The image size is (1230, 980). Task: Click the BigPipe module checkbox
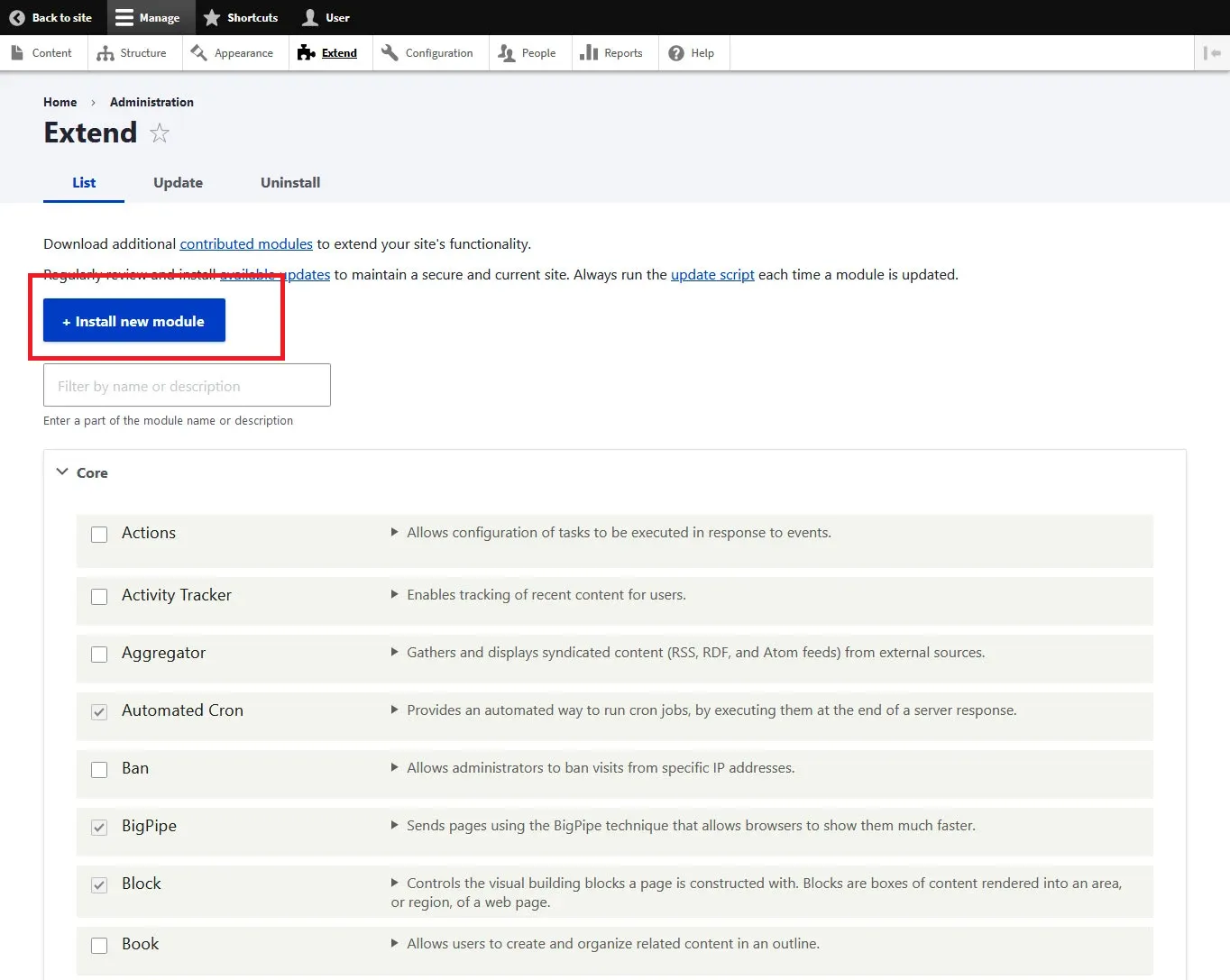(x=99, y=828)
